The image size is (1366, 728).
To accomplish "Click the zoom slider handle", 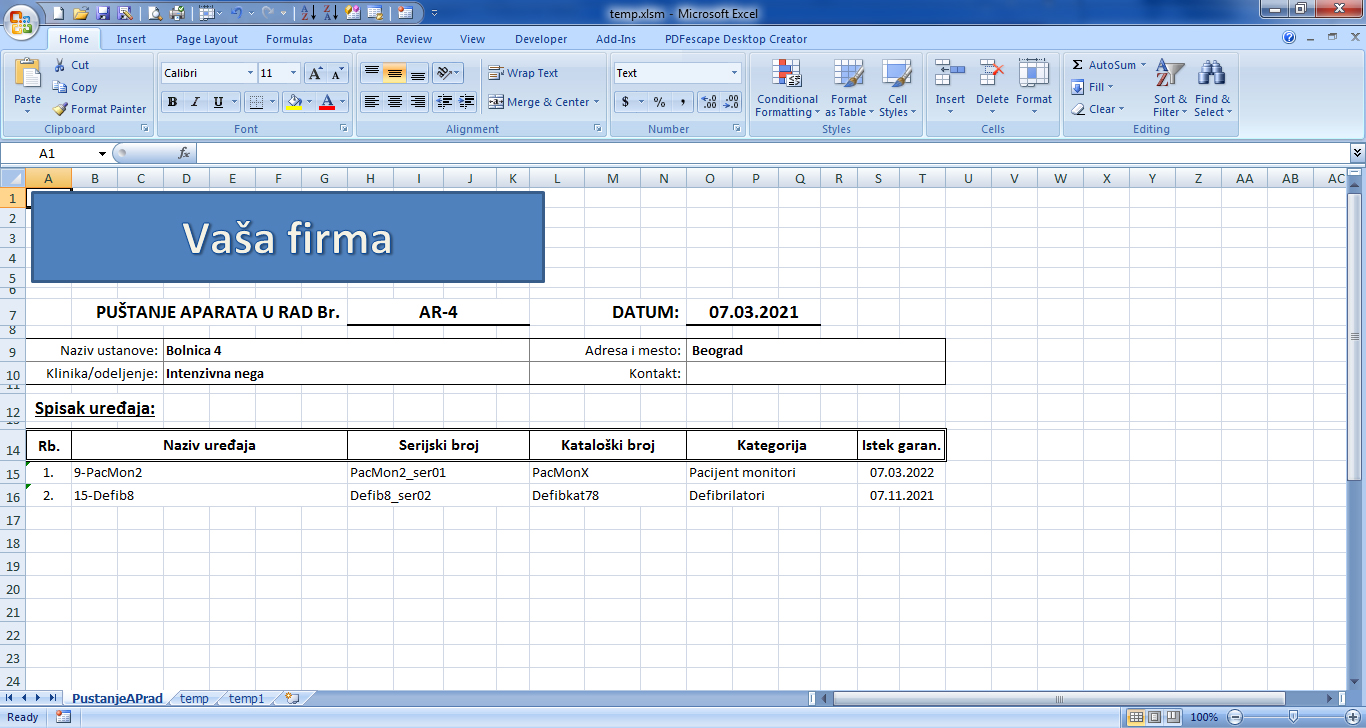I will [1293, 717].
